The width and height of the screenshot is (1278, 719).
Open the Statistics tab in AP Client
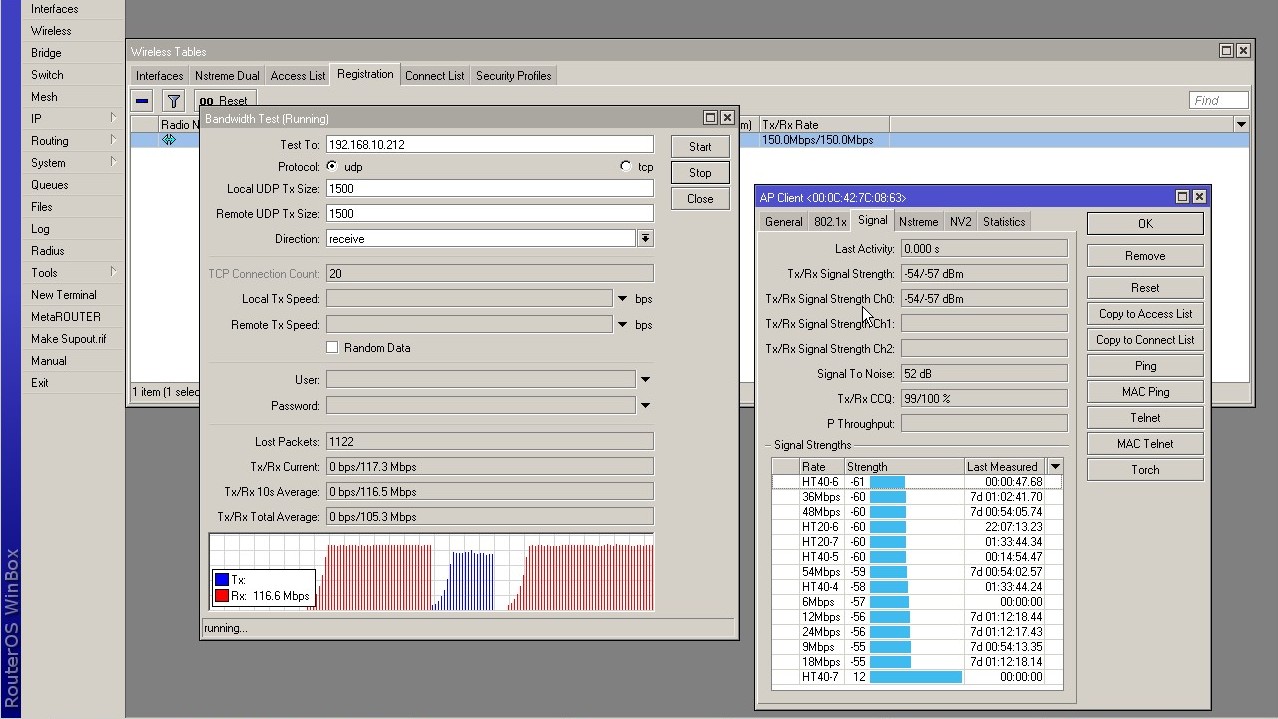[x=1004, y=222]
